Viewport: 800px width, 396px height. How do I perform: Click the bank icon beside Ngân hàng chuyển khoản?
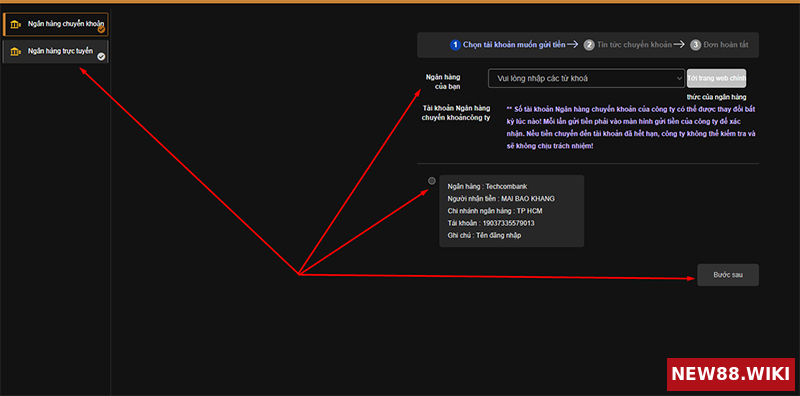[16, 24]
